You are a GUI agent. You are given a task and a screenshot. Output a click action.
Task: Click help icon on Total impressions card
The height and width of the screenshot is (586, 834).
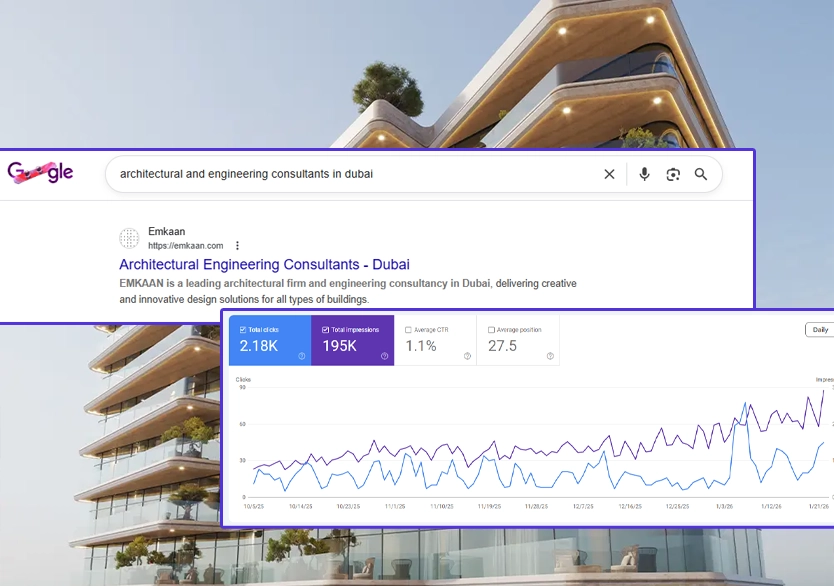coord(384,356)
